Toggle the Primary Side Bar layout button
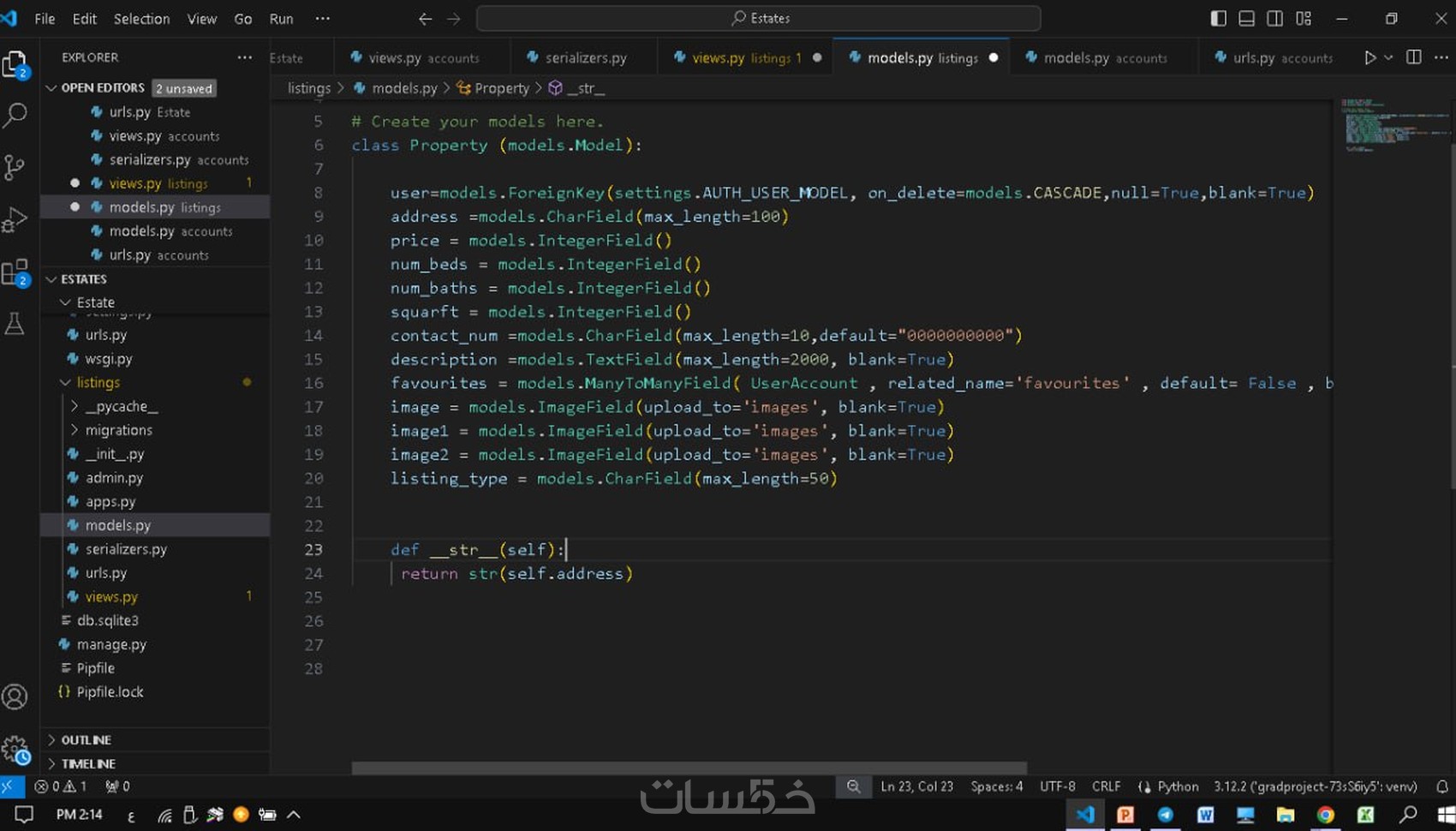The height and width of the screenshot is (831, 1456). click(1218, 19)
